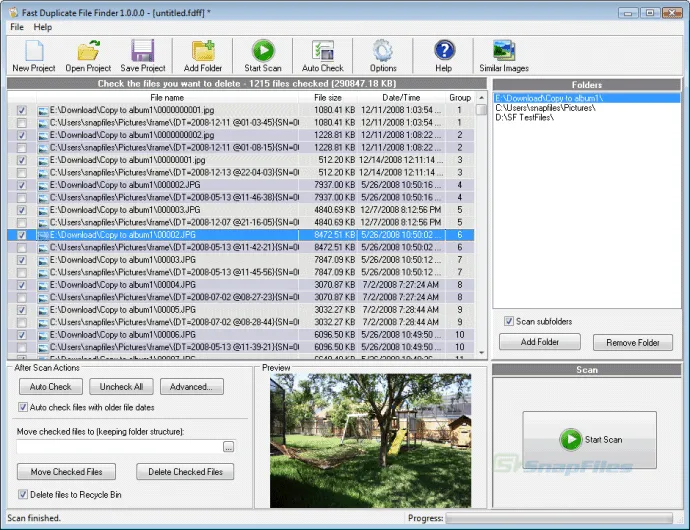The image size is (690, 530).
Task: Click the Delete Checked Files button
Action: (x=185, y=471)
